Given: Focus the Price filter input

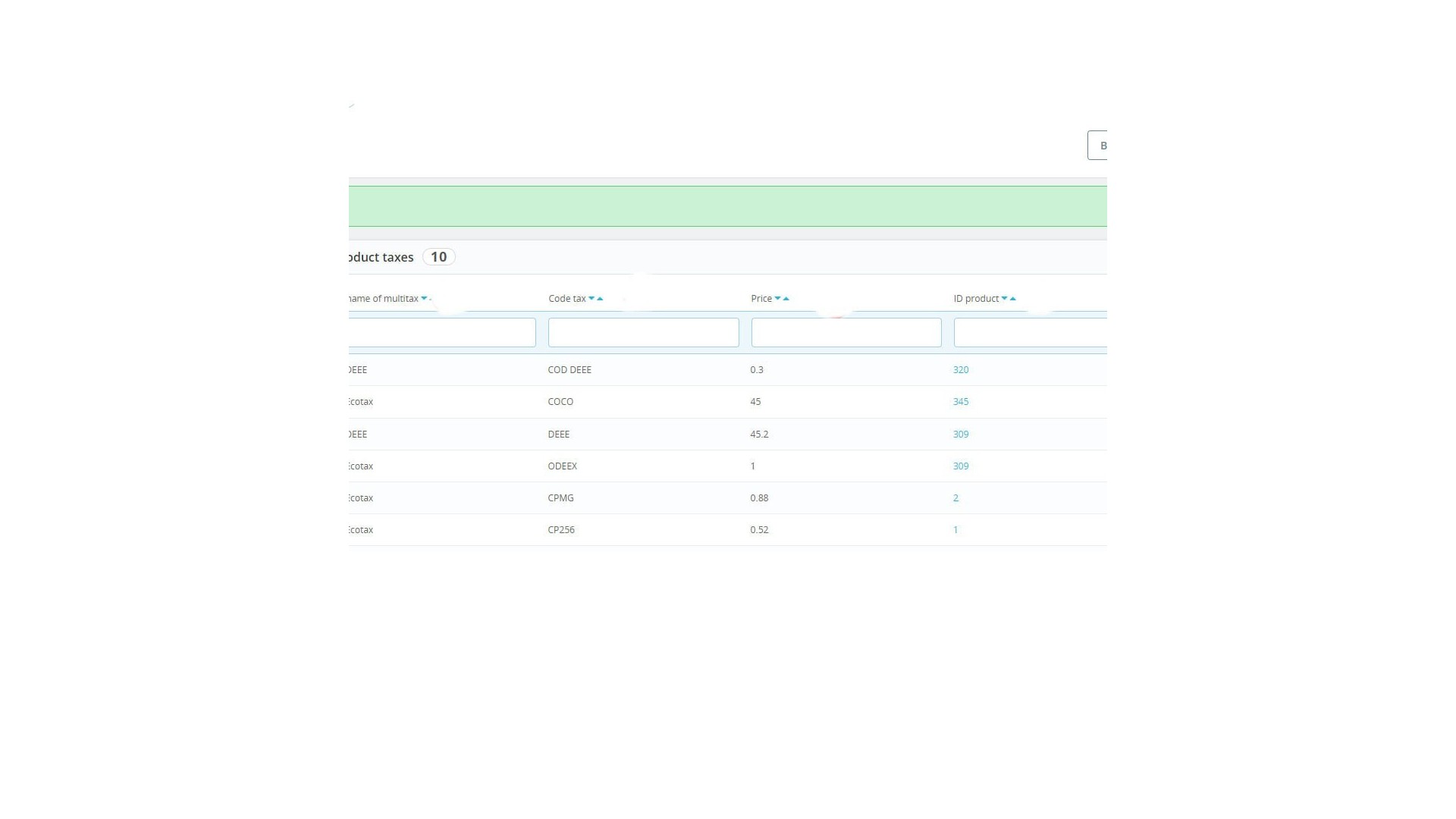Looking at the screenshot, I should click(x=846, y=333).
